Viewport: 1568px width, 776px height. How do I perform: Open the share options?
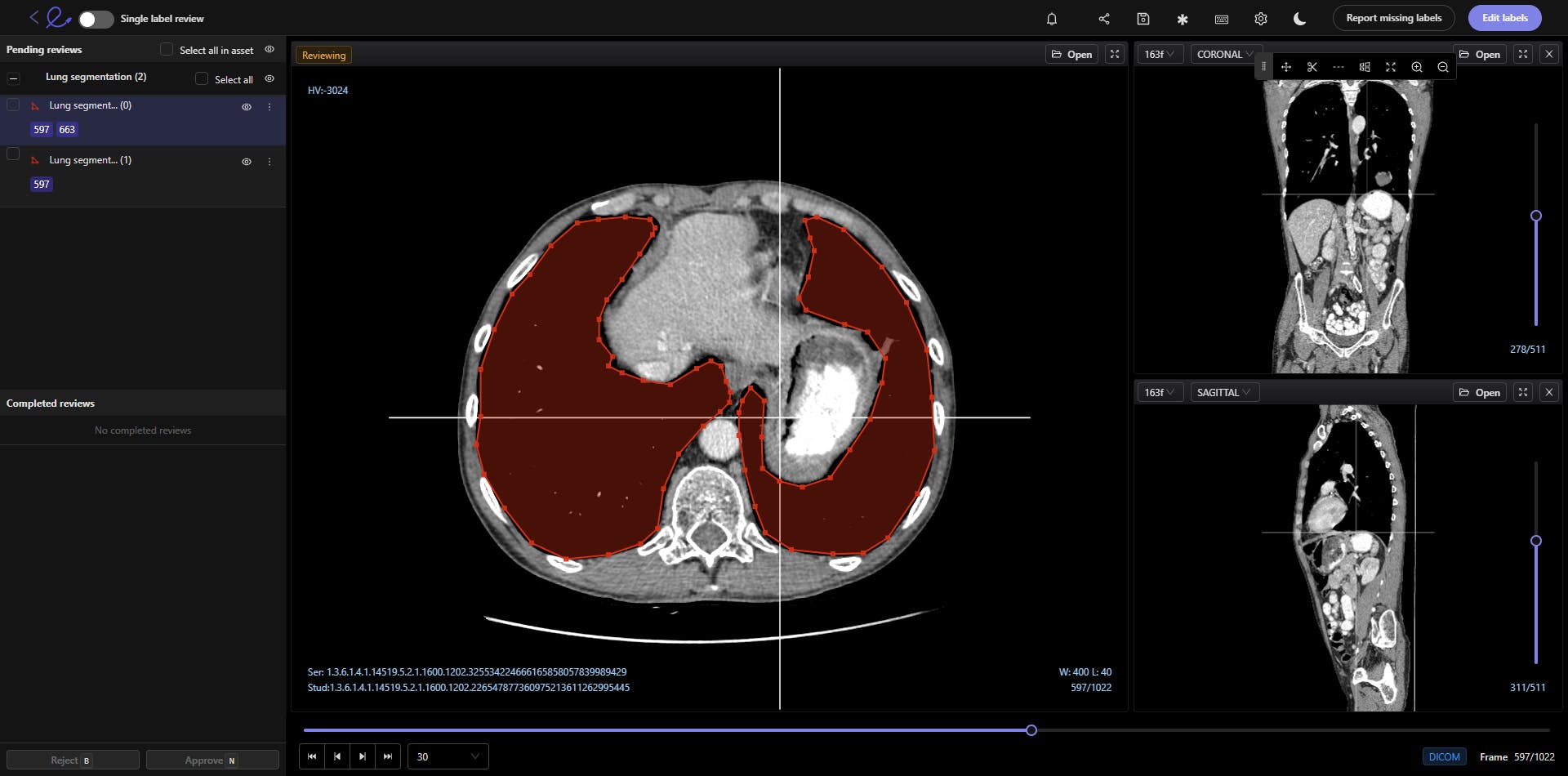(x=1104, y=18)
